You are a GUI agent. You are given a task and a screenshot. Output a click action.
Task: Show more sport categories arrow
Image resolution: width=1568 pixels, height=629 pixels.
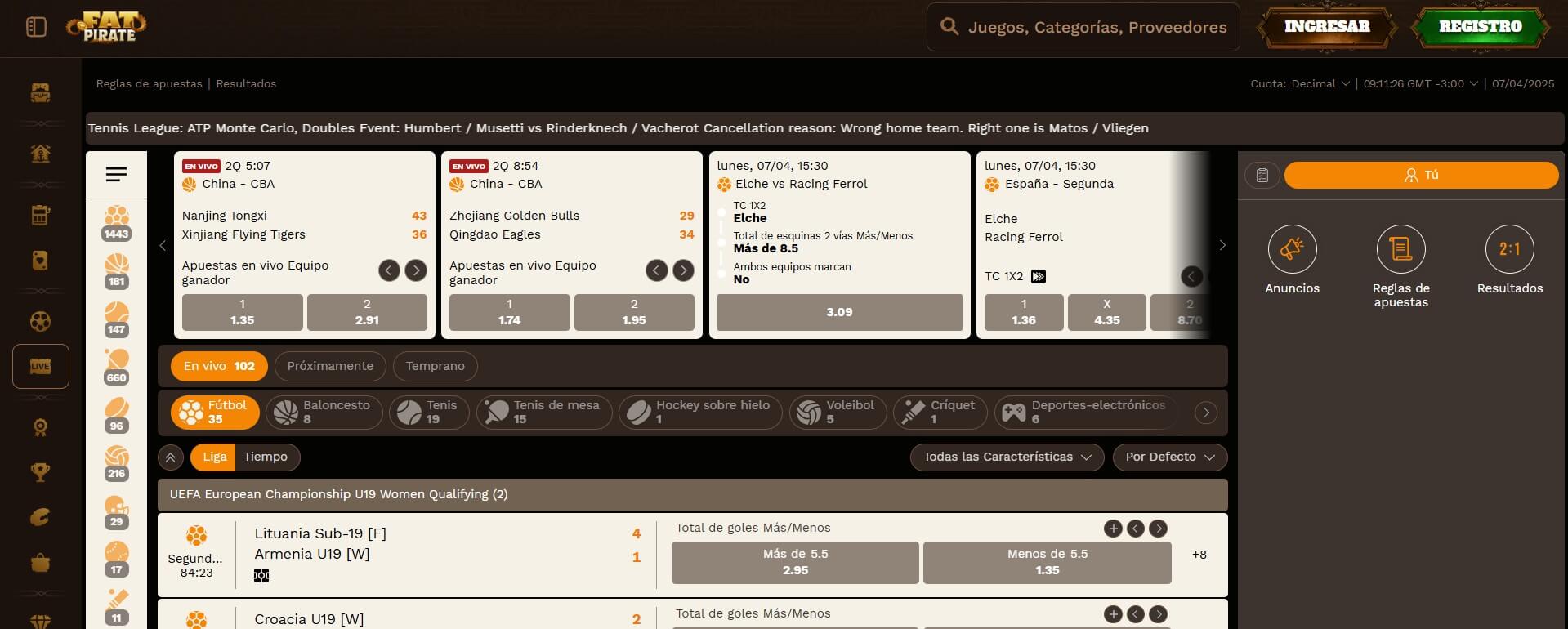click(1205, 413)
